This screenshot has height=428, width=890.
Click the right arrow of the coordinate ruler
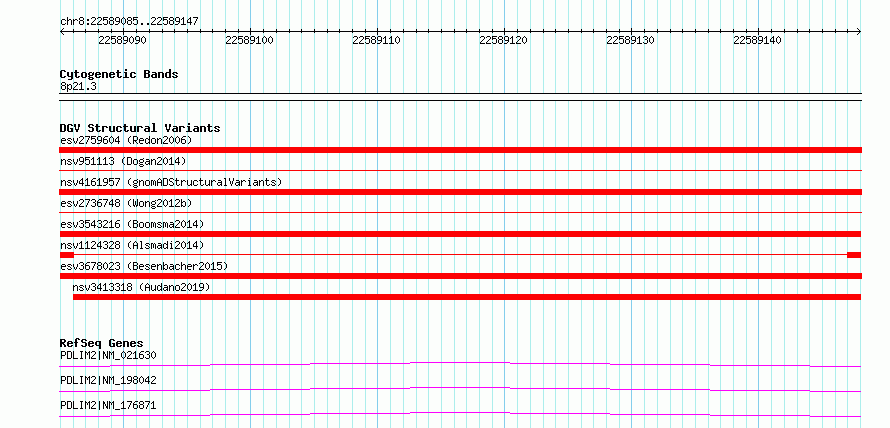pos(859,32)
